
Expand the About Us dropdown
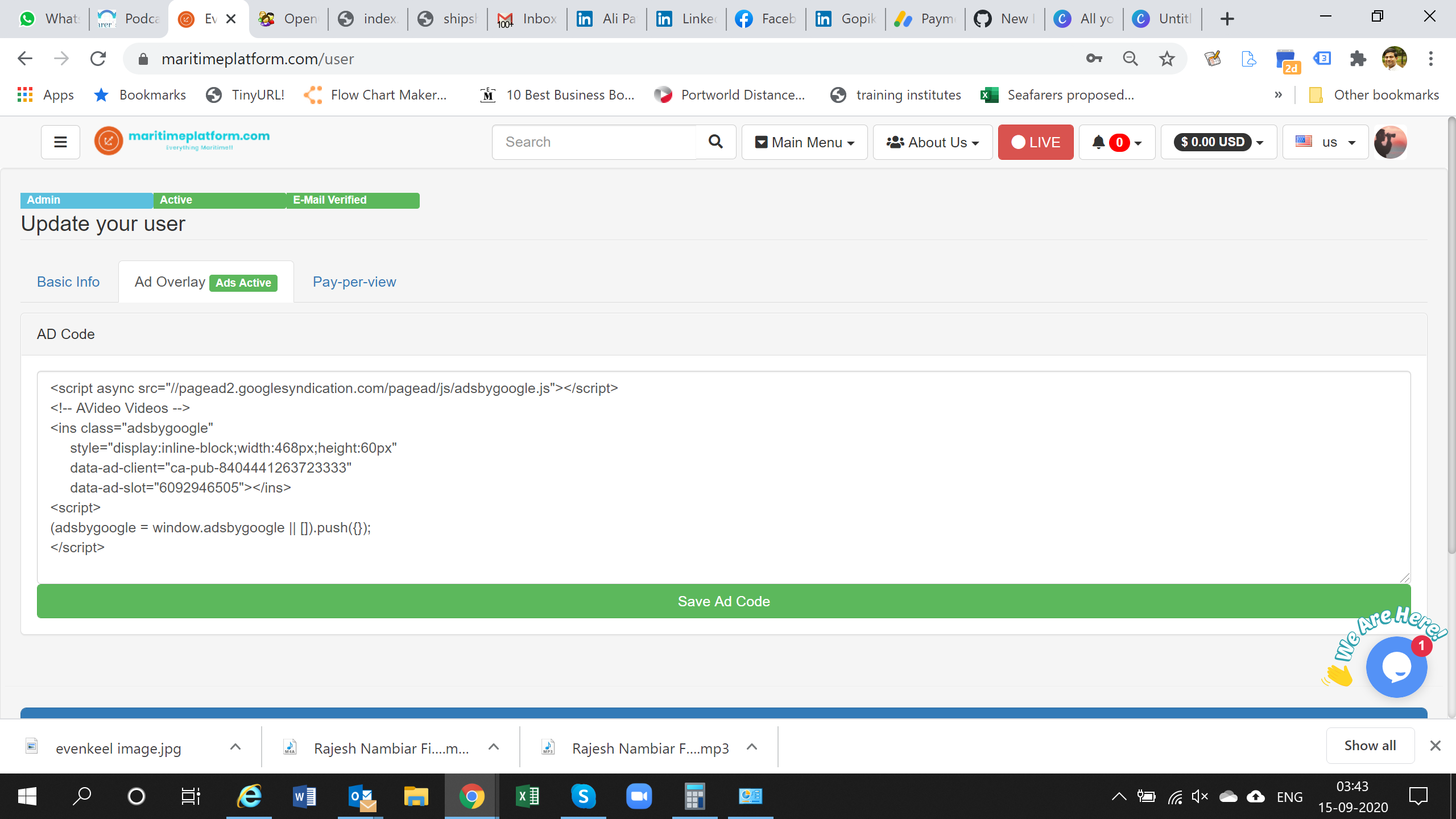932,142
